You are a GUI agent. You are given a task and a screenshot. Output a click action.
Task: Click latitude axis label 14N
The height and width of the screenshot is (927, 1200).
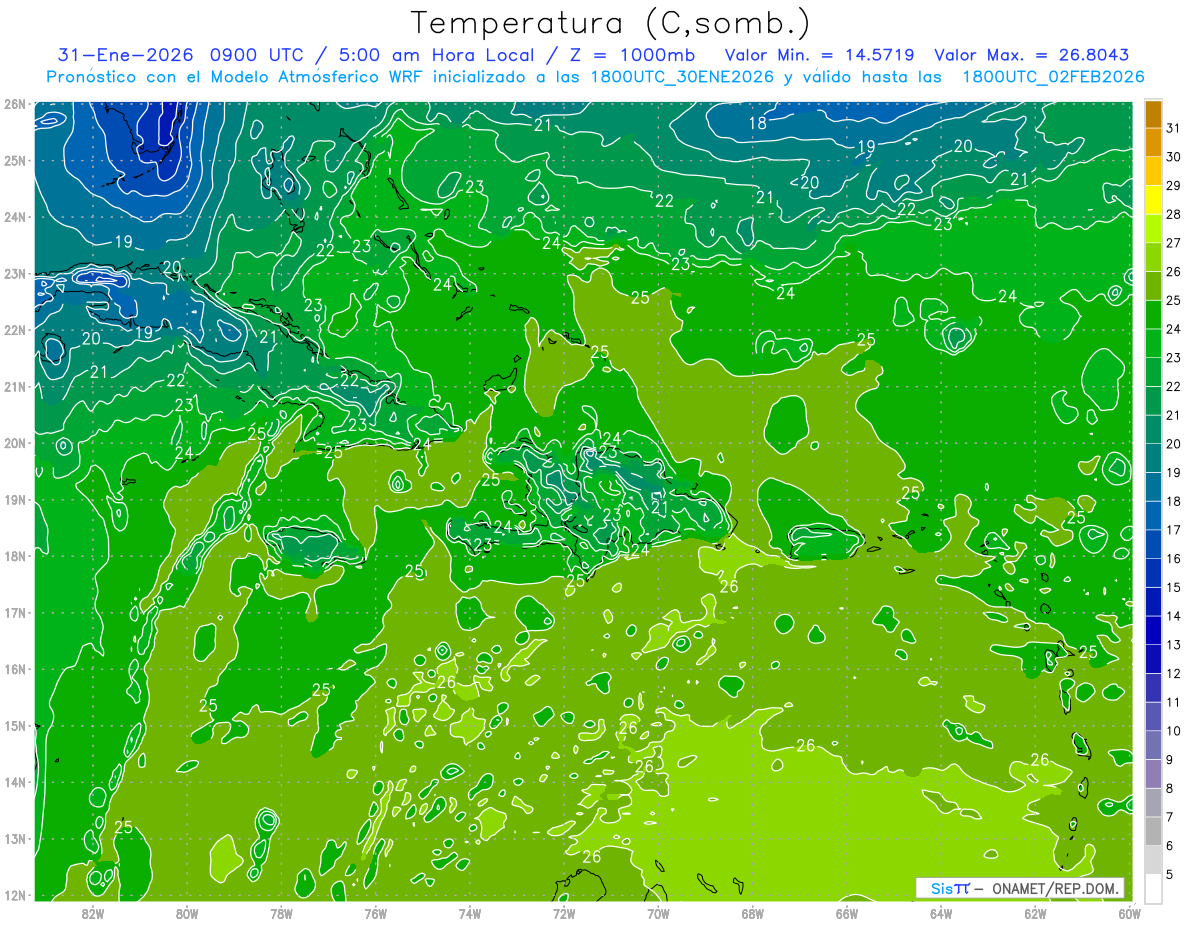14,782
